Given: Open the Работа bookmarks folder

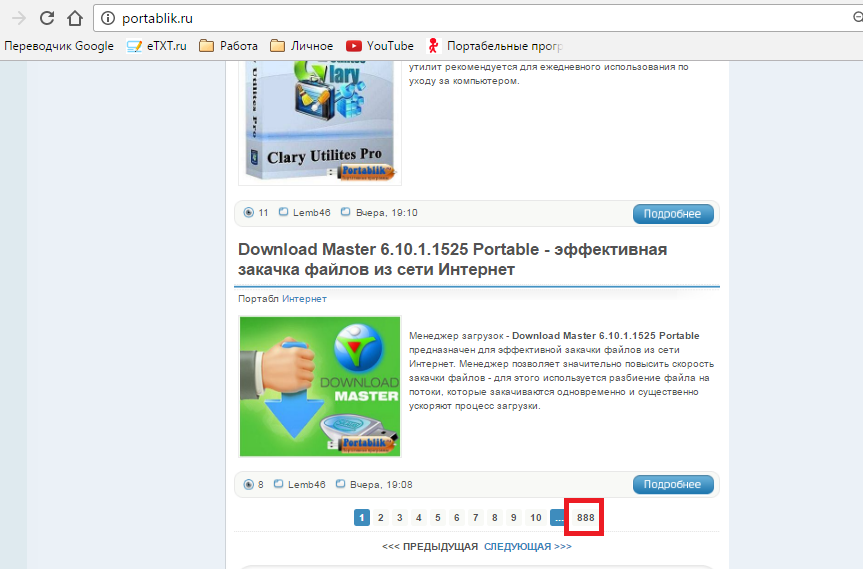Looking at the screenshot, I should (228, 46).
